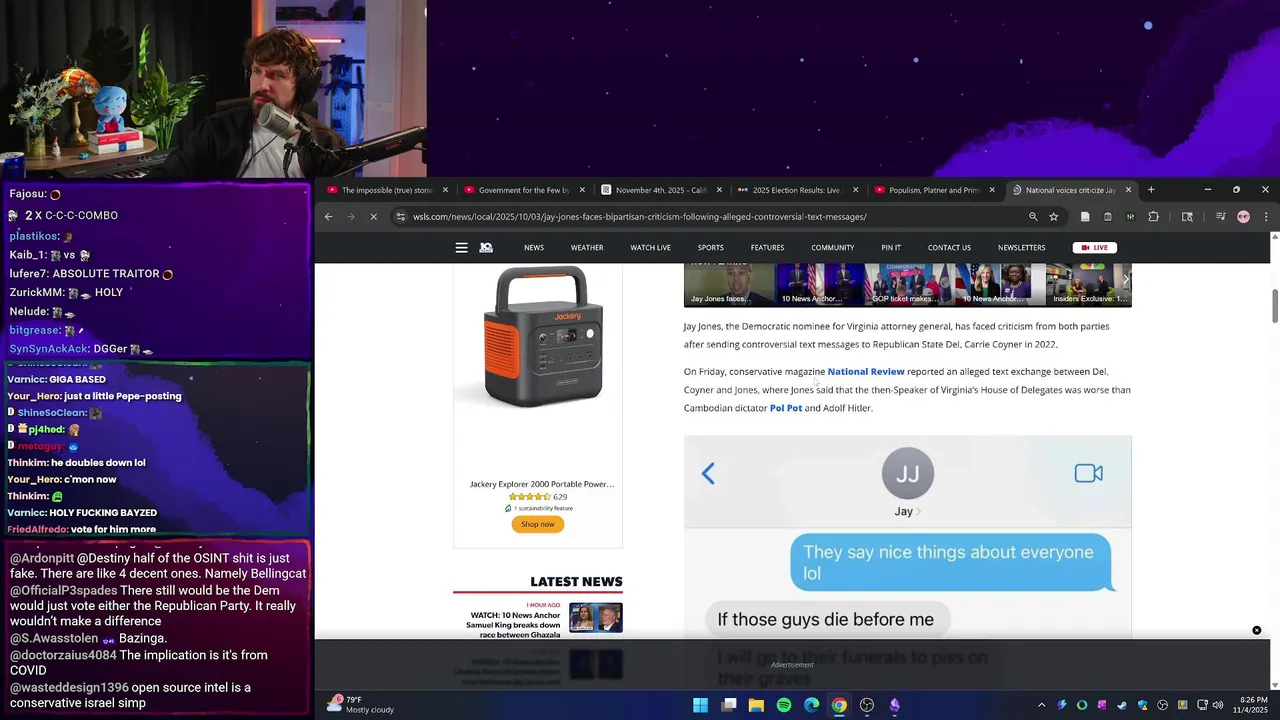Close the 'November 4th, 2025' tab
1280x720 pixels.
point(719,190)
